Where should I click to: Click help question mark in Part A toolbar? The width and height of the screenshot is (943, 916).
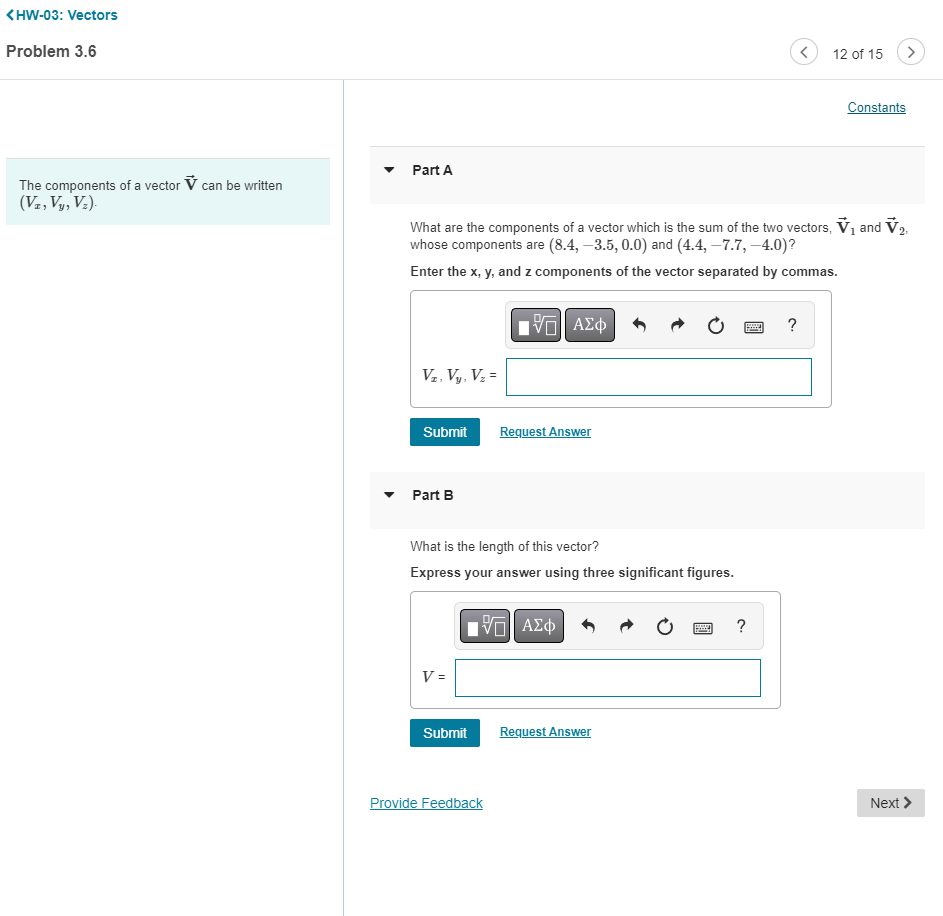coord(792,325)
